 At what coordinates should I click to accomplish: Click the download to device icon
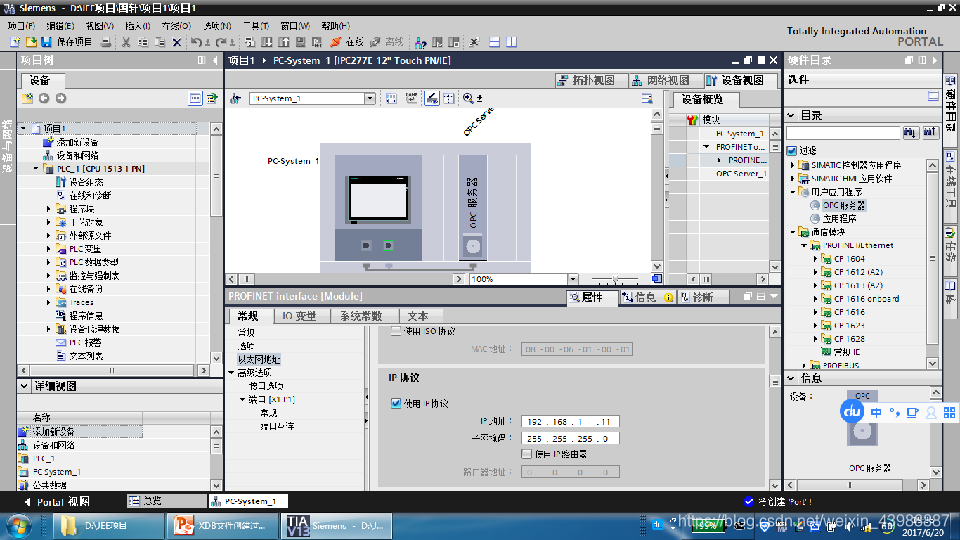coord(267,42)
